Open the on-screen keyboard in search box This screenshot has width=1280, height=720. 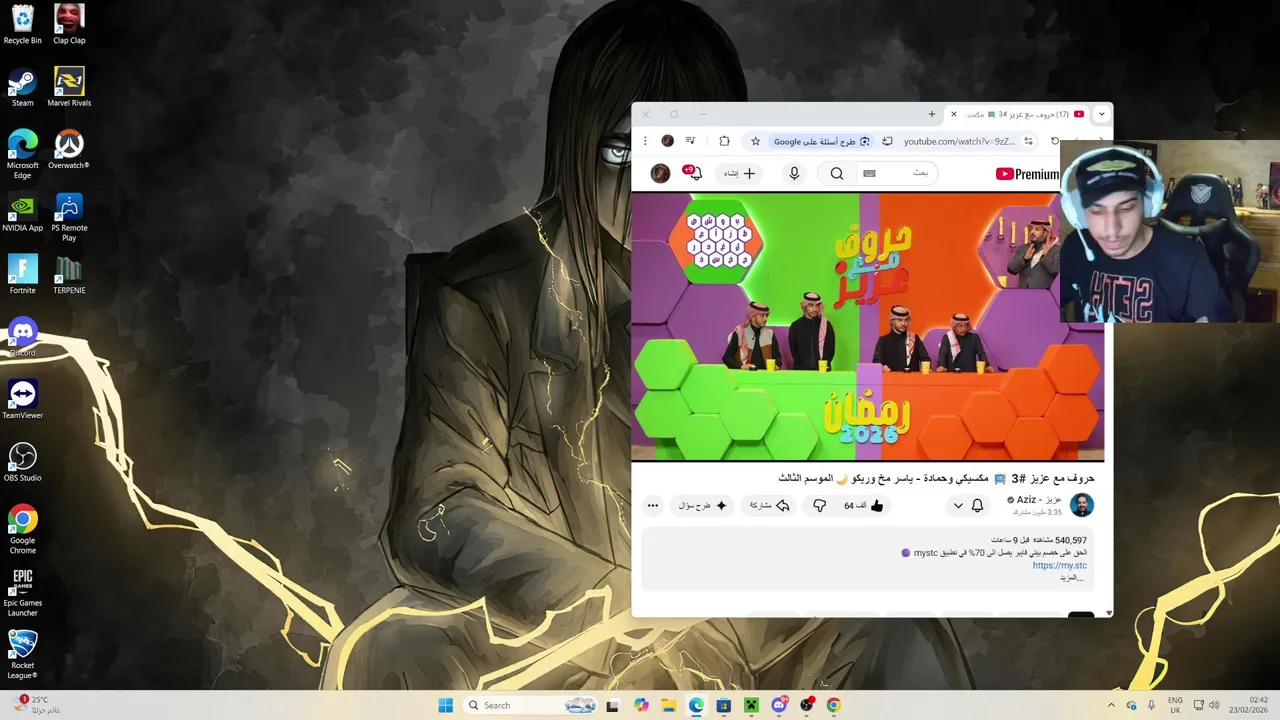coord(869,173)
